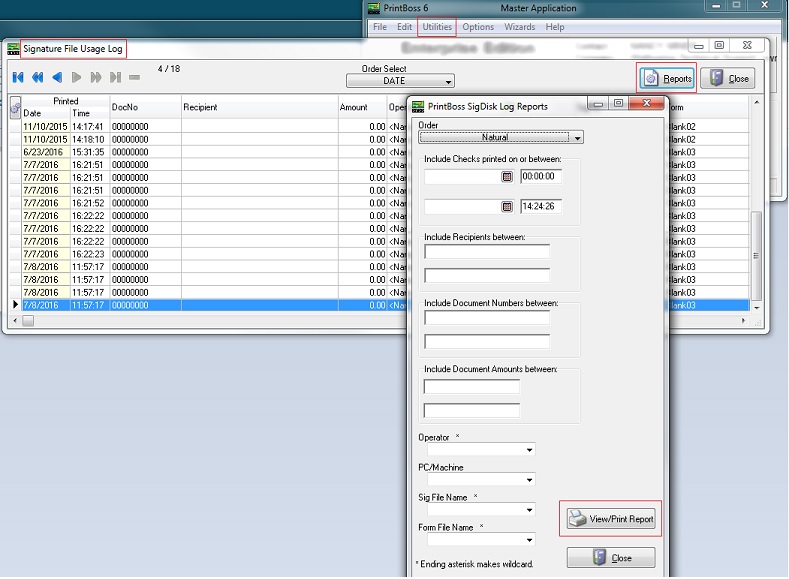
Task: Click the Reports button in usage log
Action: (x=667, y=78)
